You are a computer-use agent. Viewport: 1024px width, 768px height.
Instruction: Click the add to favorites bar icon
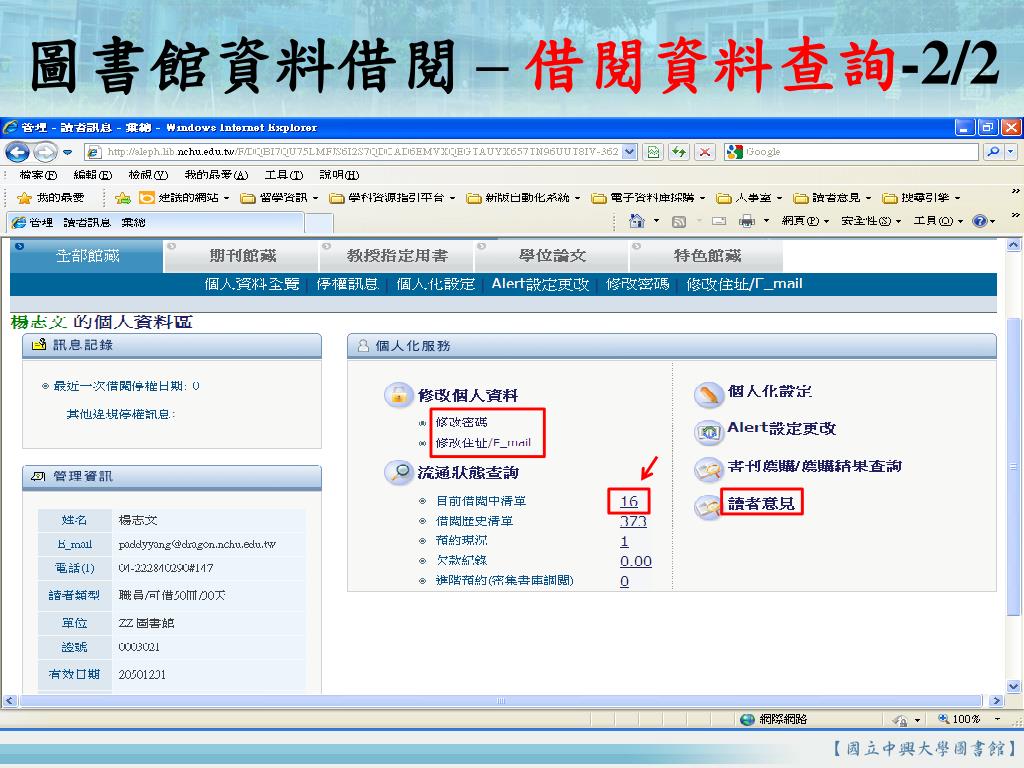coord(122,198)
